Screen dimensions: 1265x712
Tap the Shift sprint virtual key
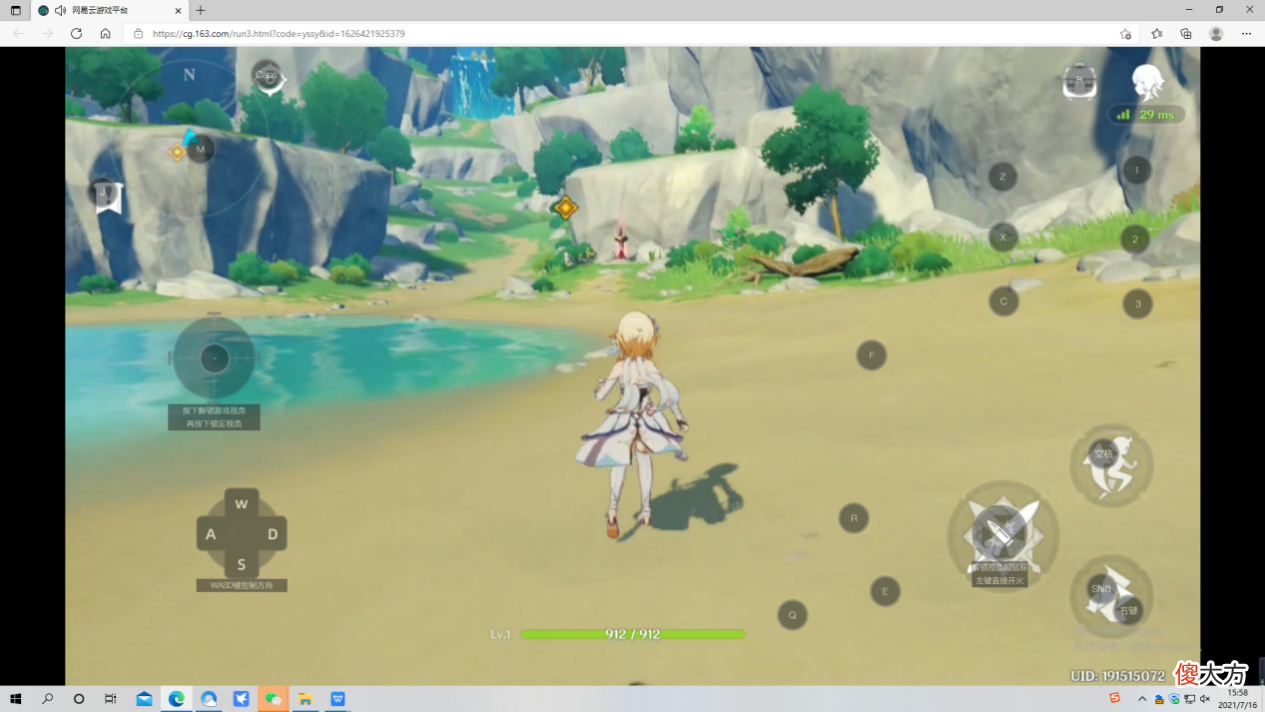(1101, 589)
